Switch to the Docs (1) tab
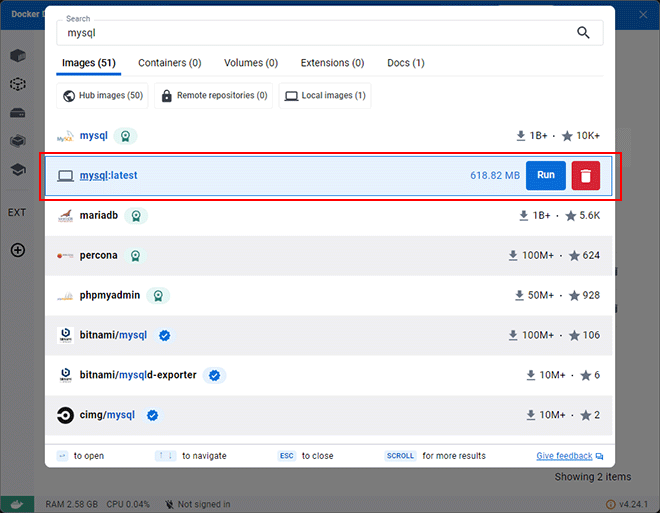Screen dimensions: 660x513 pos(406,63)
